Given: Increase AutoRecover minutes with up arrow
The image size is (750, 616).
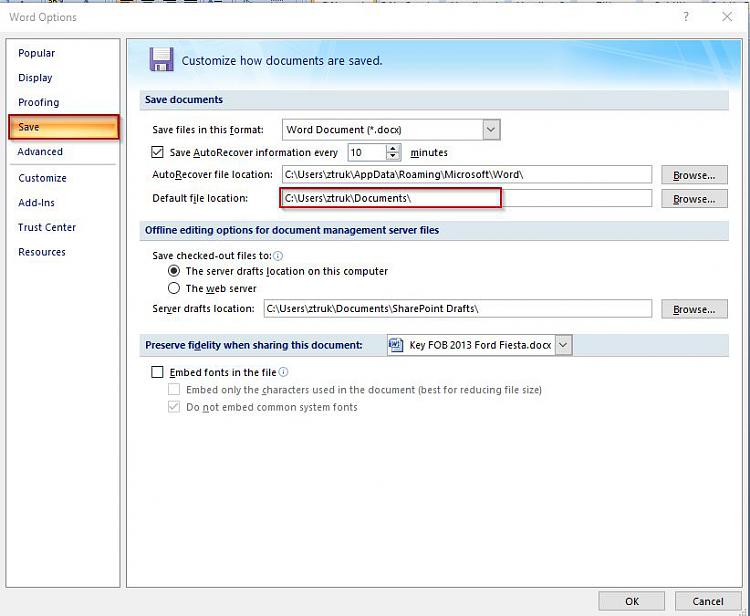Looking at the screenshot, I should pyautogui.click(x=393, y=148).
